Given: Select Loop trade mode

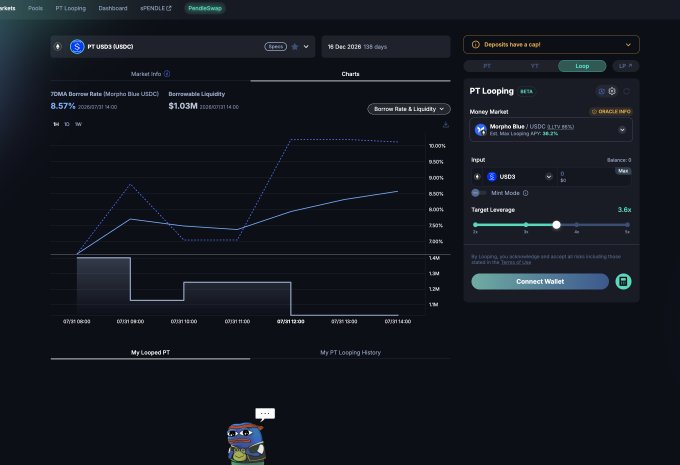Looking at the screenshot, I should click(582, 66).
